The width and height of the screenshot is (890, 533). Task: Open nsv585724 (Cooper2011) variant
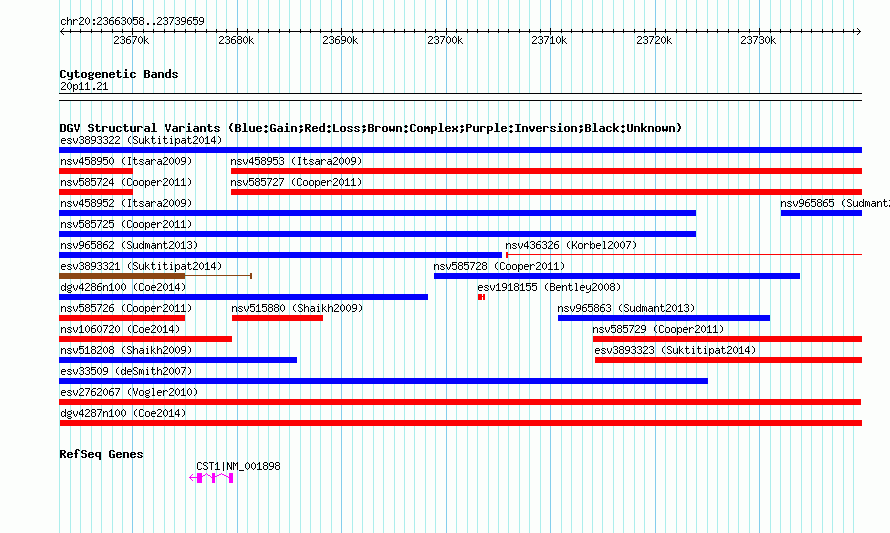pyautogui.click(x=126, y=182)
